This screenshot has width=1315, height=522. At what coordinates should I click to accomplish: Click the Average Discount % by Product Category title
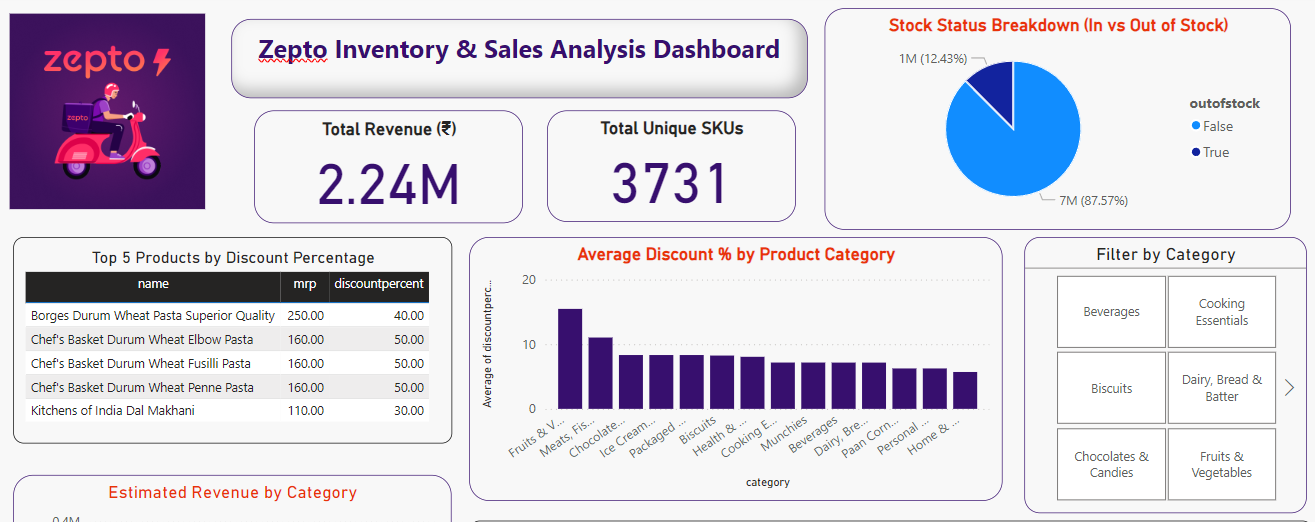736,254
